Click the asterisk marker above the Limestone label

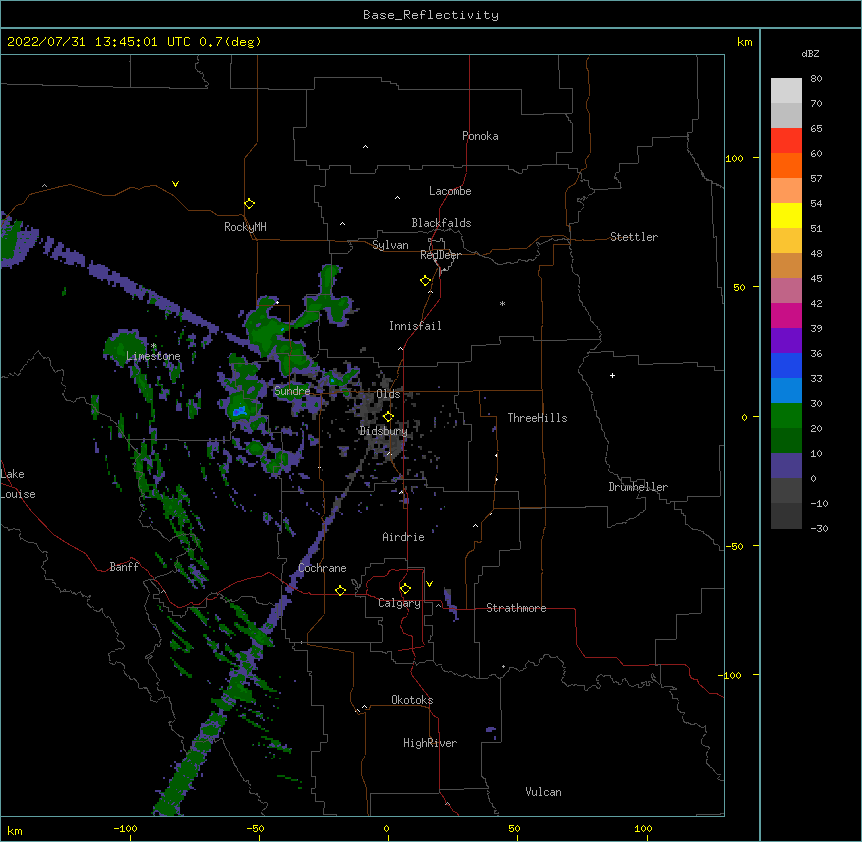point(154,346)
